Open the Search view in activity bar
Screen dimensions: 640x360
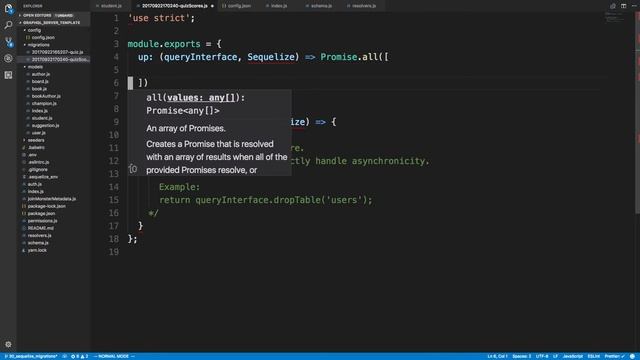[x=8, y=25]
